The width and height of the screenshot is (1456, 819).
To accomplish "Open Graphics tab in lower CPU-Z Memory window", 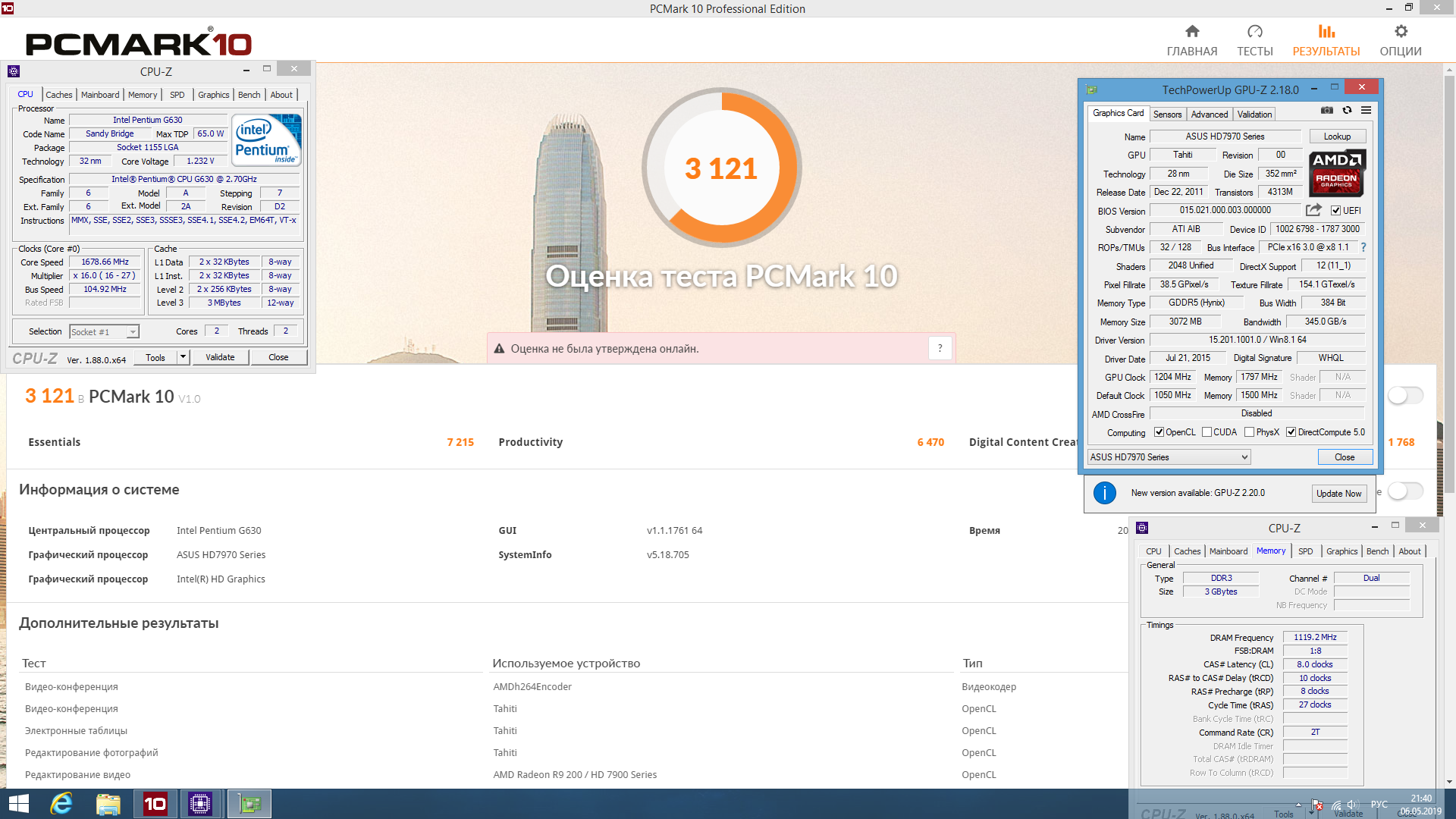I will 1341,551.
